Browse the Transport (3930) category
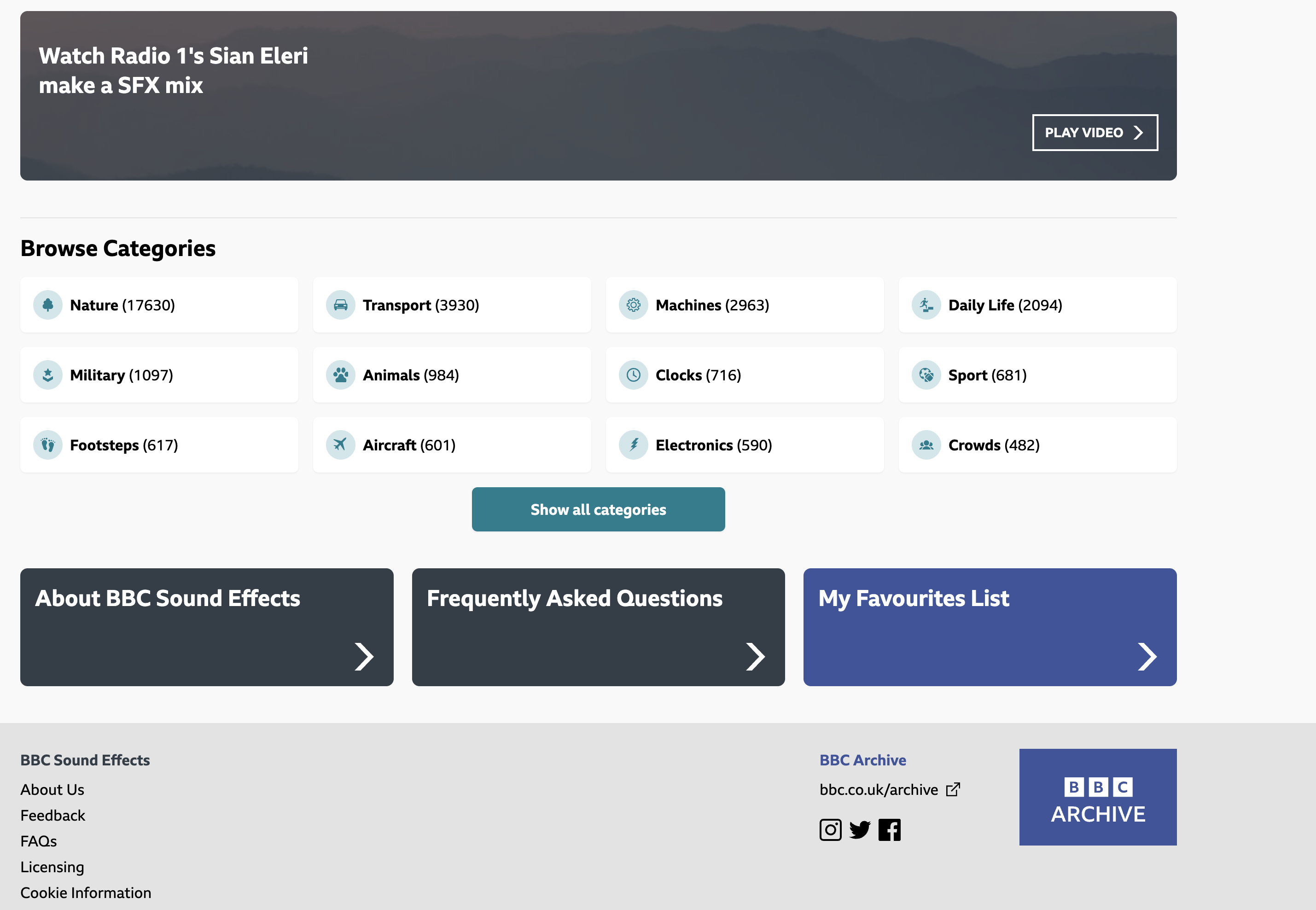 point(452,305)
